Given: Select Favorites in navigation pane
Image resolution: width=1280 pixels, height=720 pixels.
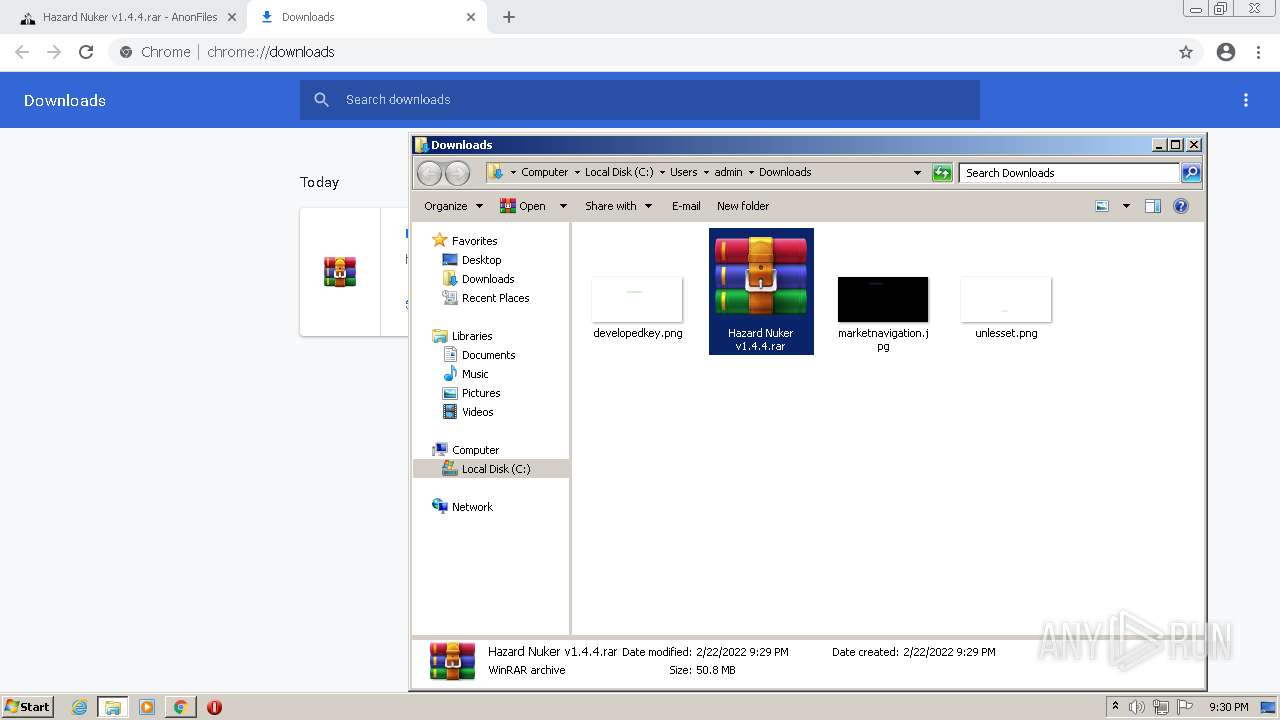Looking at the screenshot, I should (x=474, y=241).
